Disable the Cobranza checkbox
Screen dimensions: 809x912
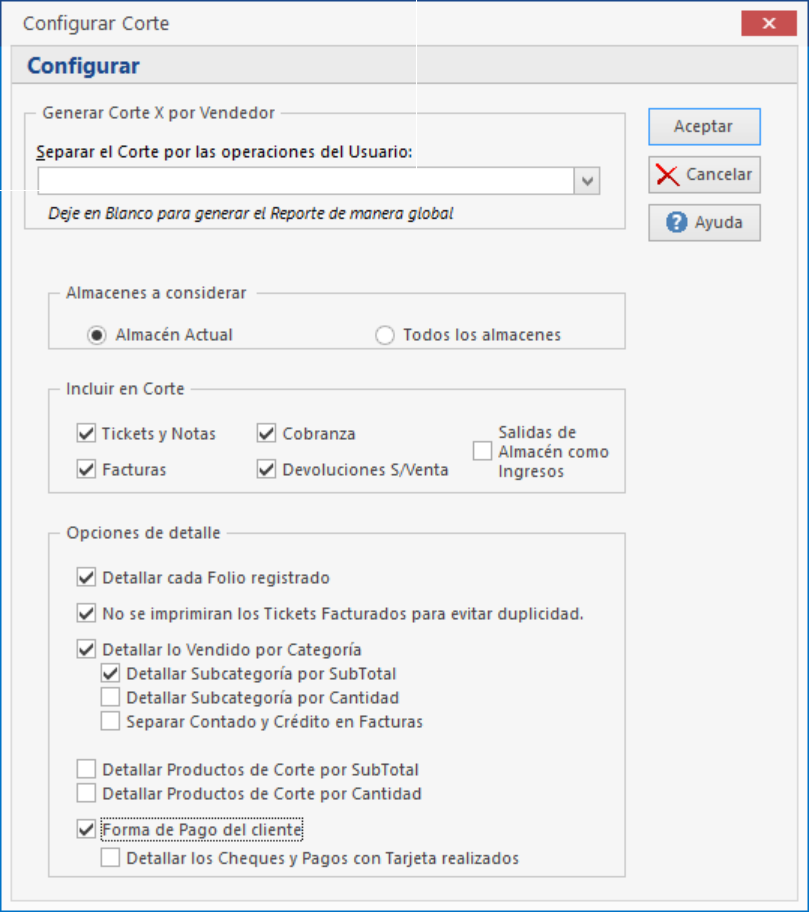pyautogui.click(x=266, y=434)
